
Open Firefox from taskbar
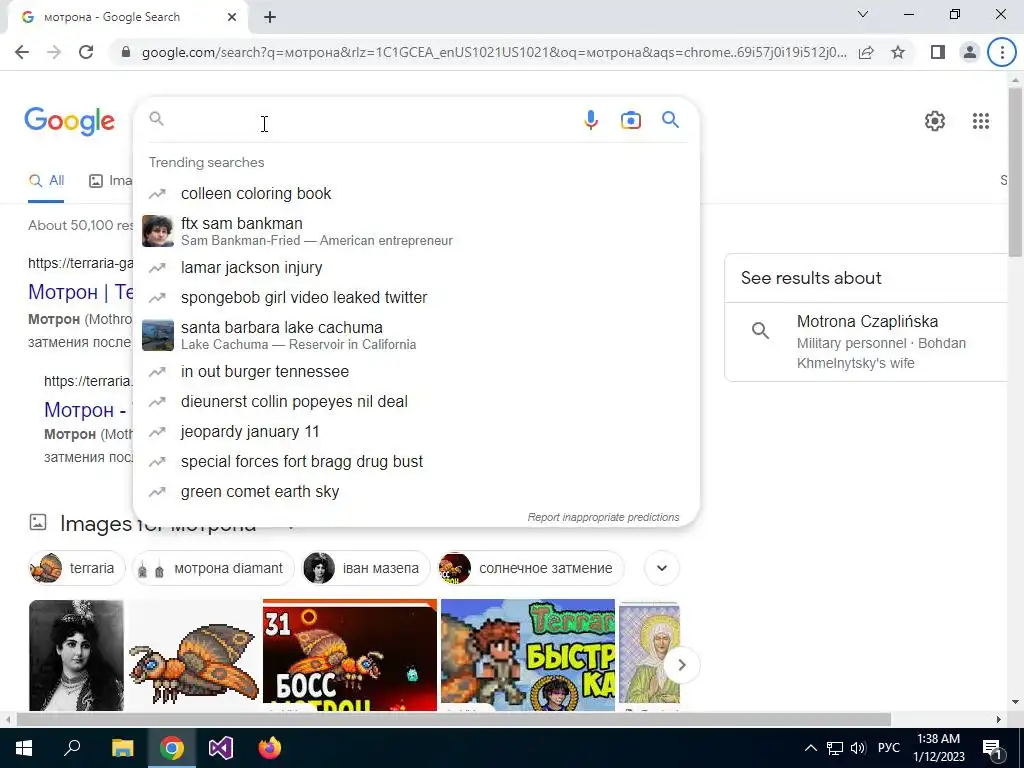pyautogui.click(x=269, y=748)
